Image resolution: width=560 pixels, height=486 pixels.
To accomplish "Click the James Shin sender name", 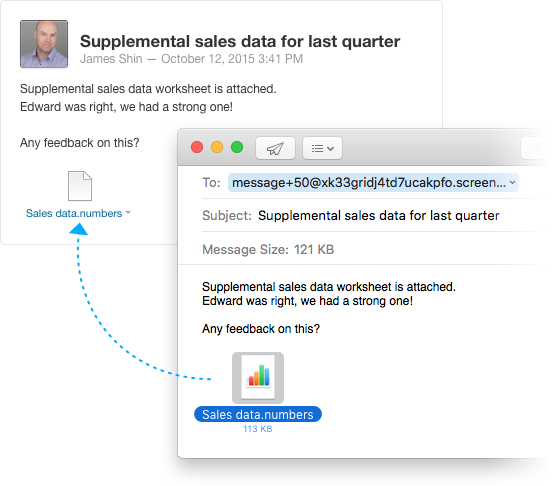I will click(111, 59).
